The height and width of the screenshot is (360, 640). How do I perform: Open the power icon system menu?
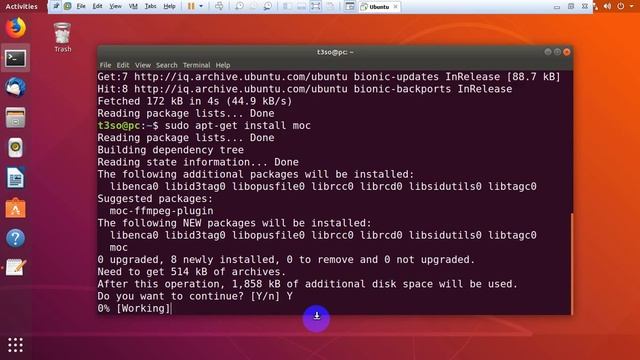[621, 6]
